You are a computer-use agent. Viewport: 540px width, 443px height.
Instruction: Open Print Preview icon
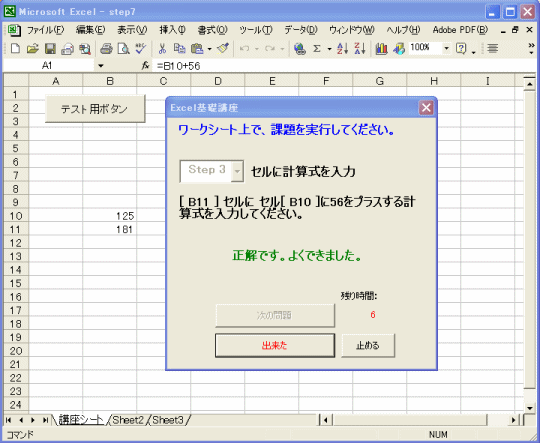[x=123, y=49]
